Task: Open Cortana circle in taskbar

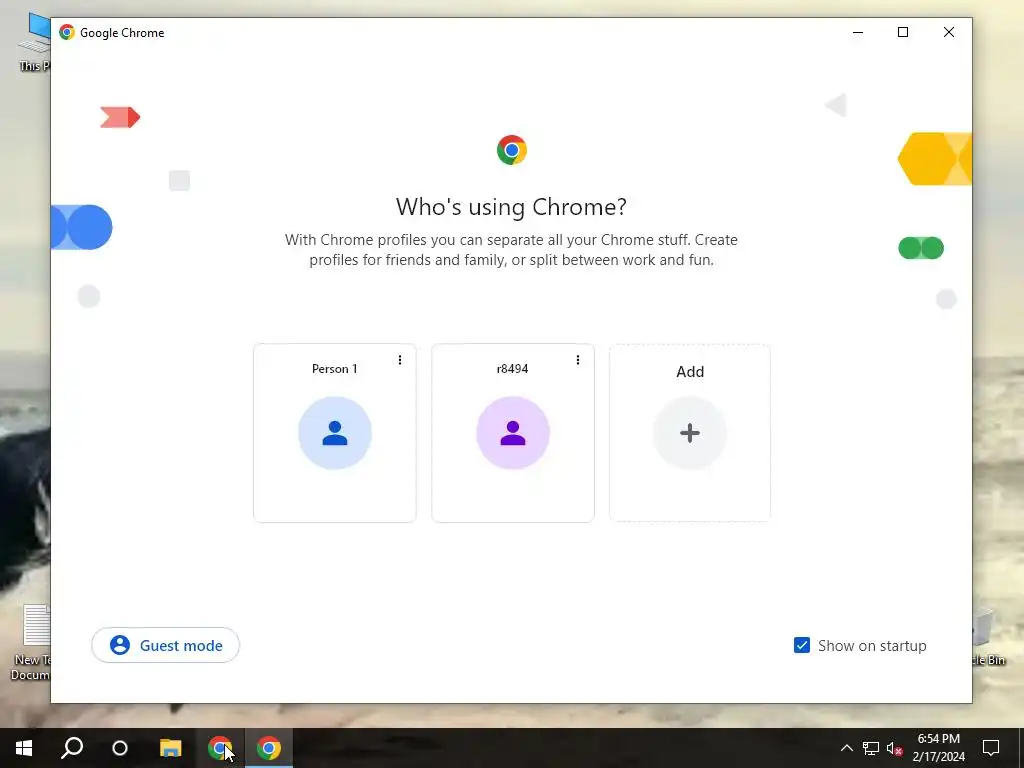Action: 120,748
